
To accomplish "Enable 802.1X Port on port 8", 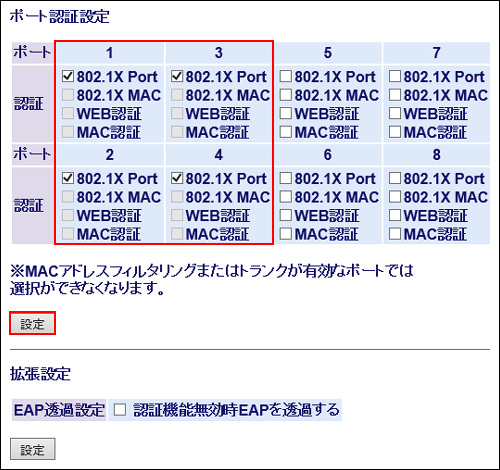I will point(395,178).
